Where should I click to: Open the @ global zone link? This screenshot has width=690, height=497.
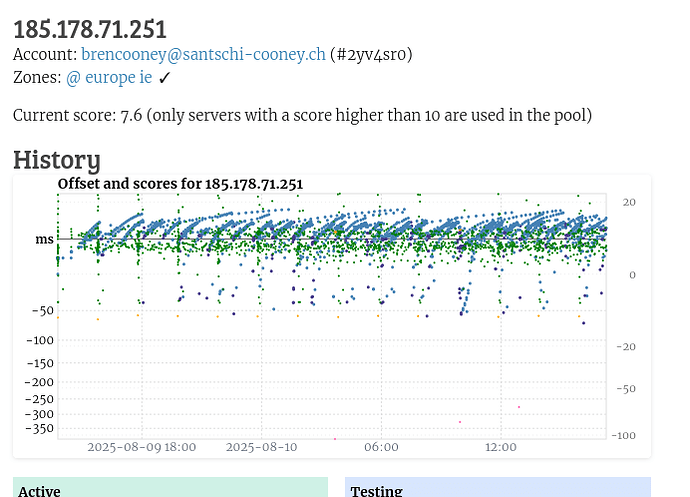click(x=73, y=78)
